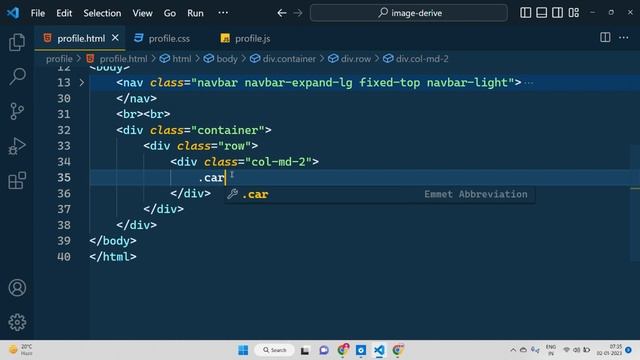Switch to the profile.html tab
Screen dimensions: 640x360
pyautogui.click(x=80, y=38)
